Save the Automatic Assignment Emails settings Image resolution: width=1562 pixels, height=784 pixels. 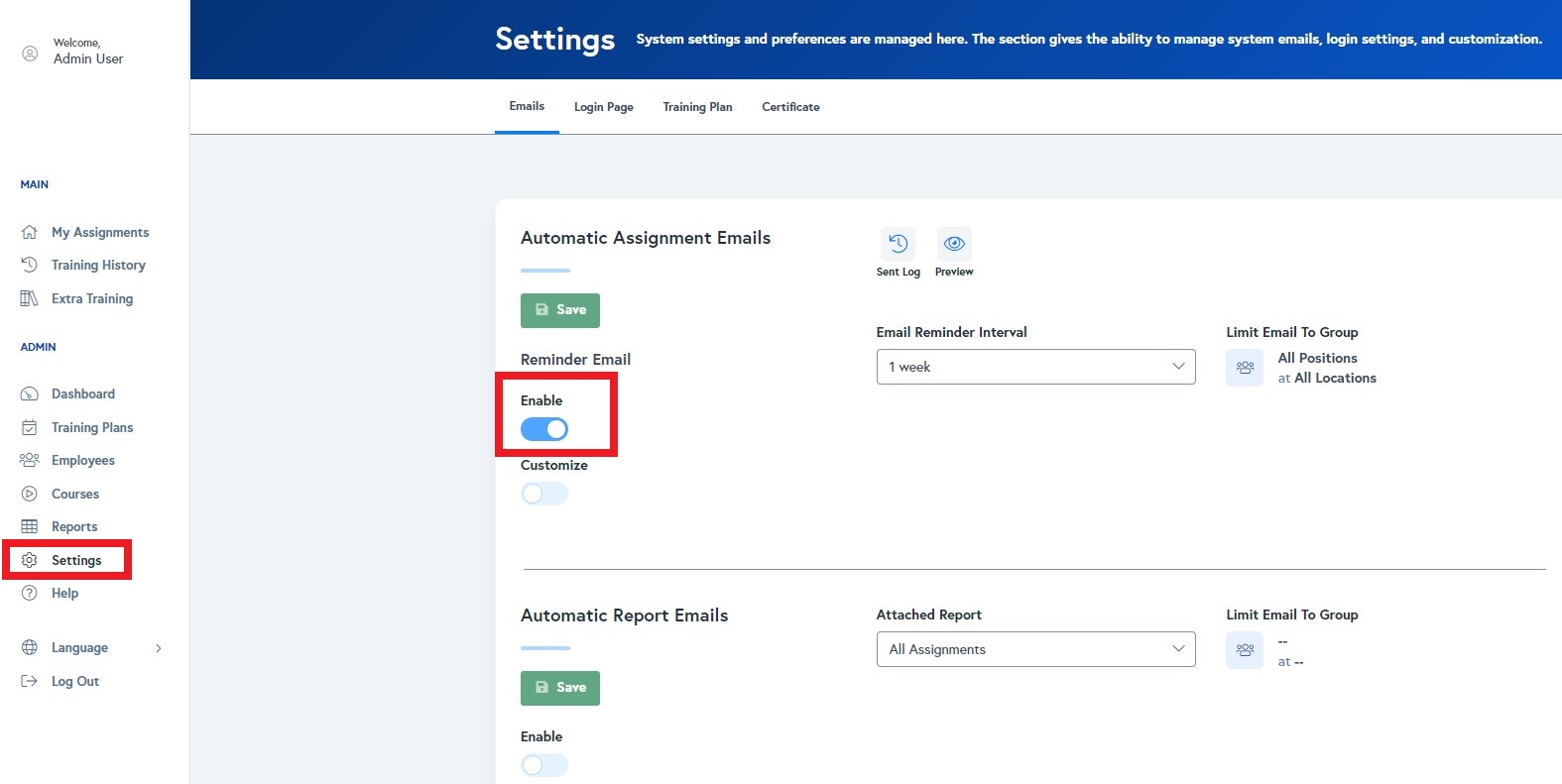[560, 310]
